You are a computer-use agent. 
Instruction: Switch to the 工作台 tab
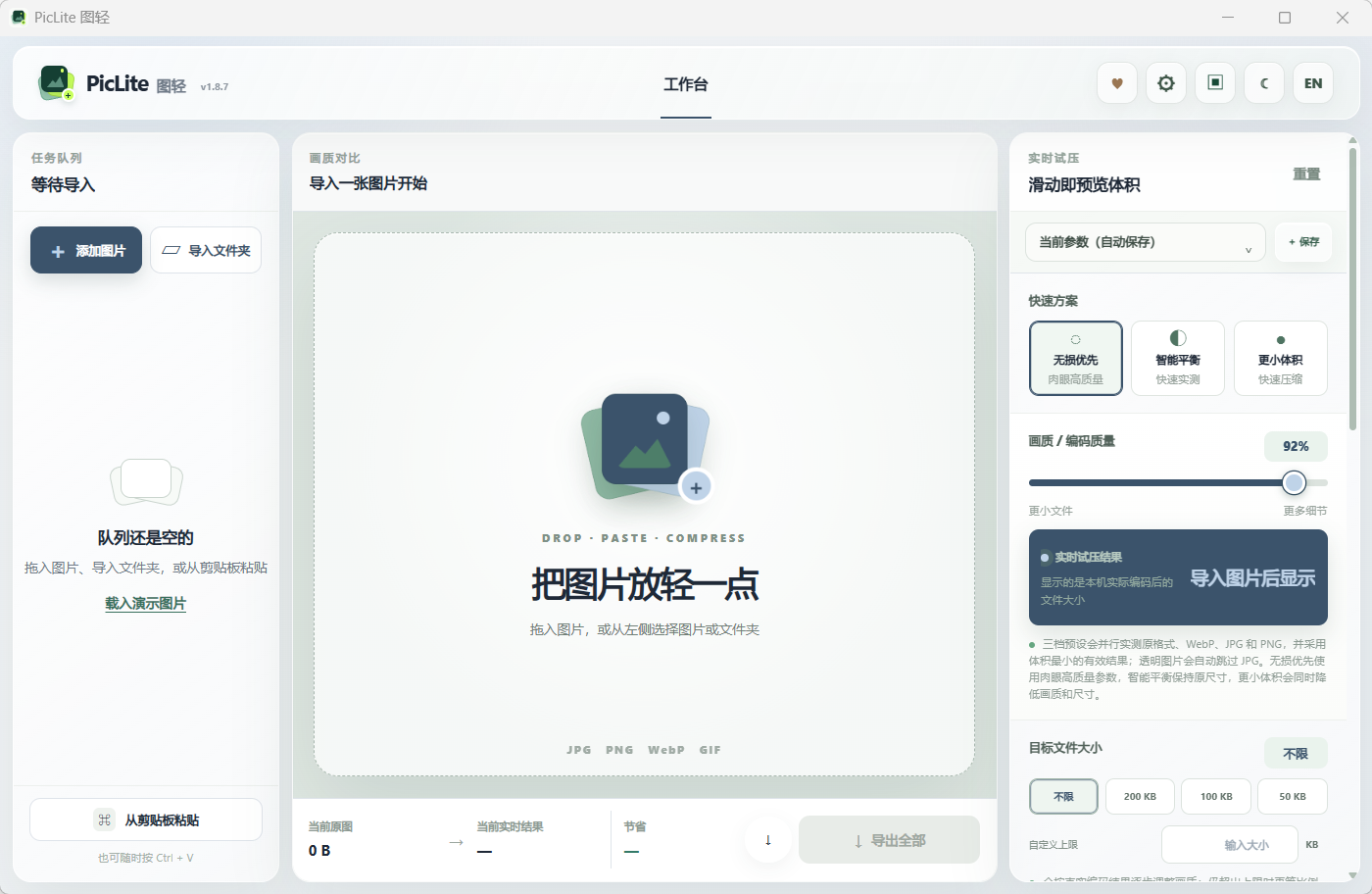coord(686,85)
